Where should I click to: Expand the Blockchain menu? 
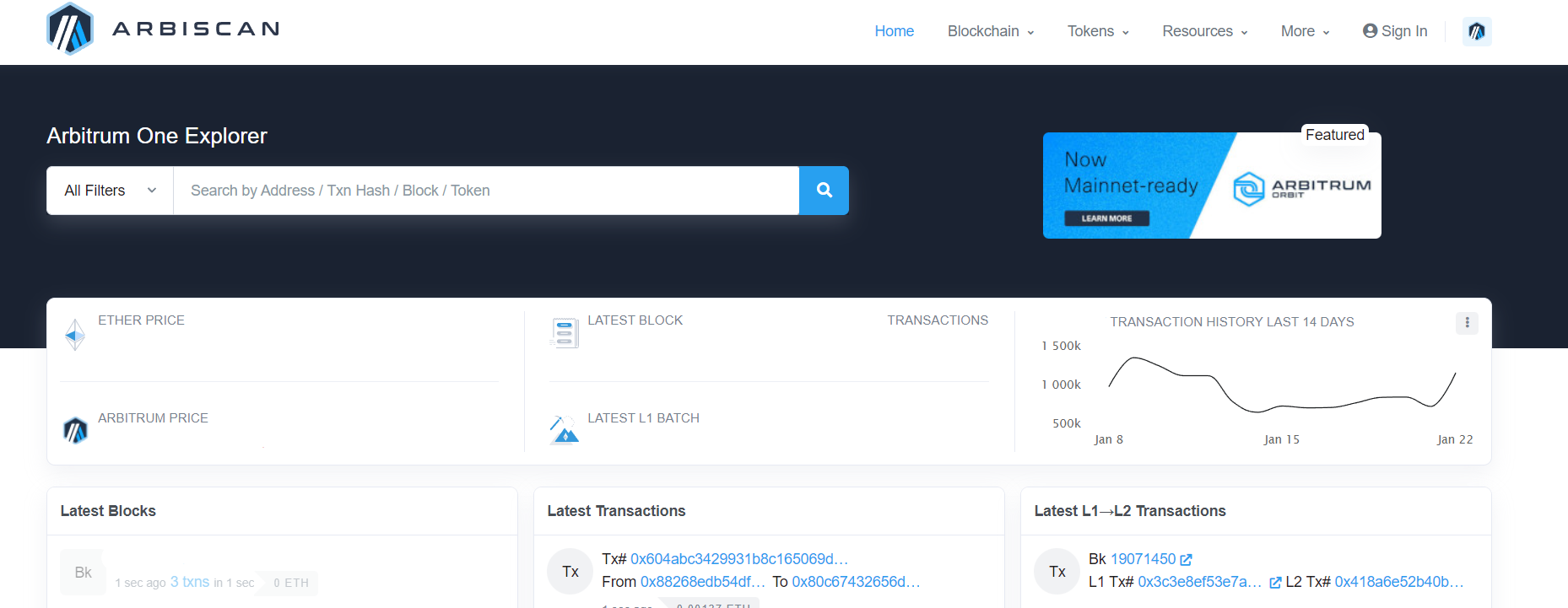pos(991,31)
